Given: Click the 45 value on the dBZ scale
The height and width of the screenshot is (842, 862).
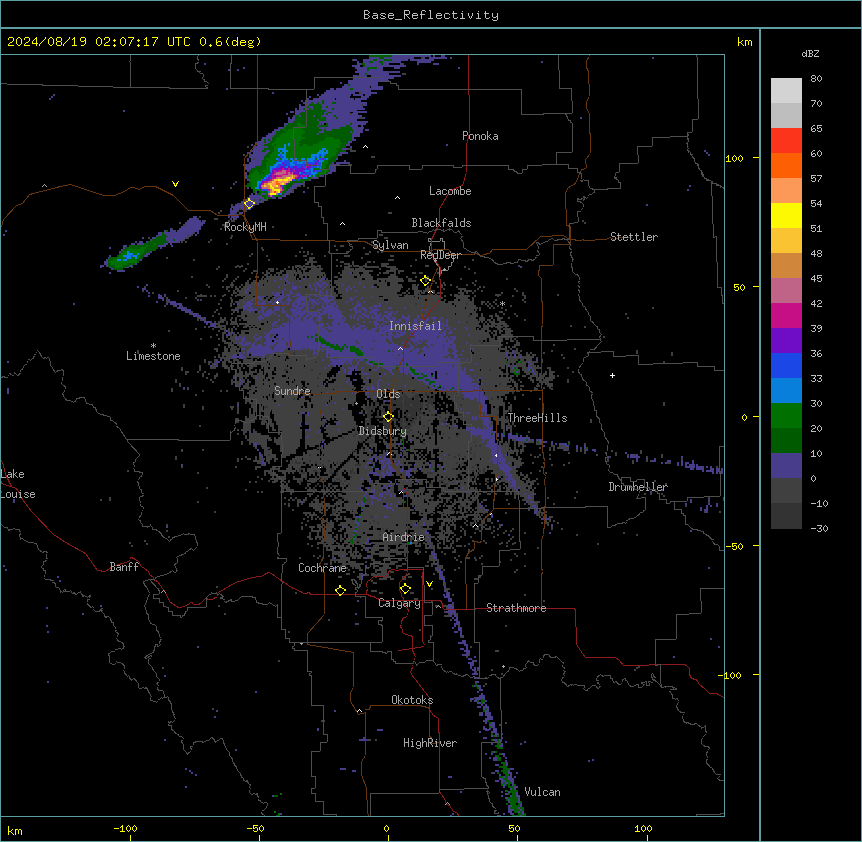Looking at the screenshot, I should 816,279.
